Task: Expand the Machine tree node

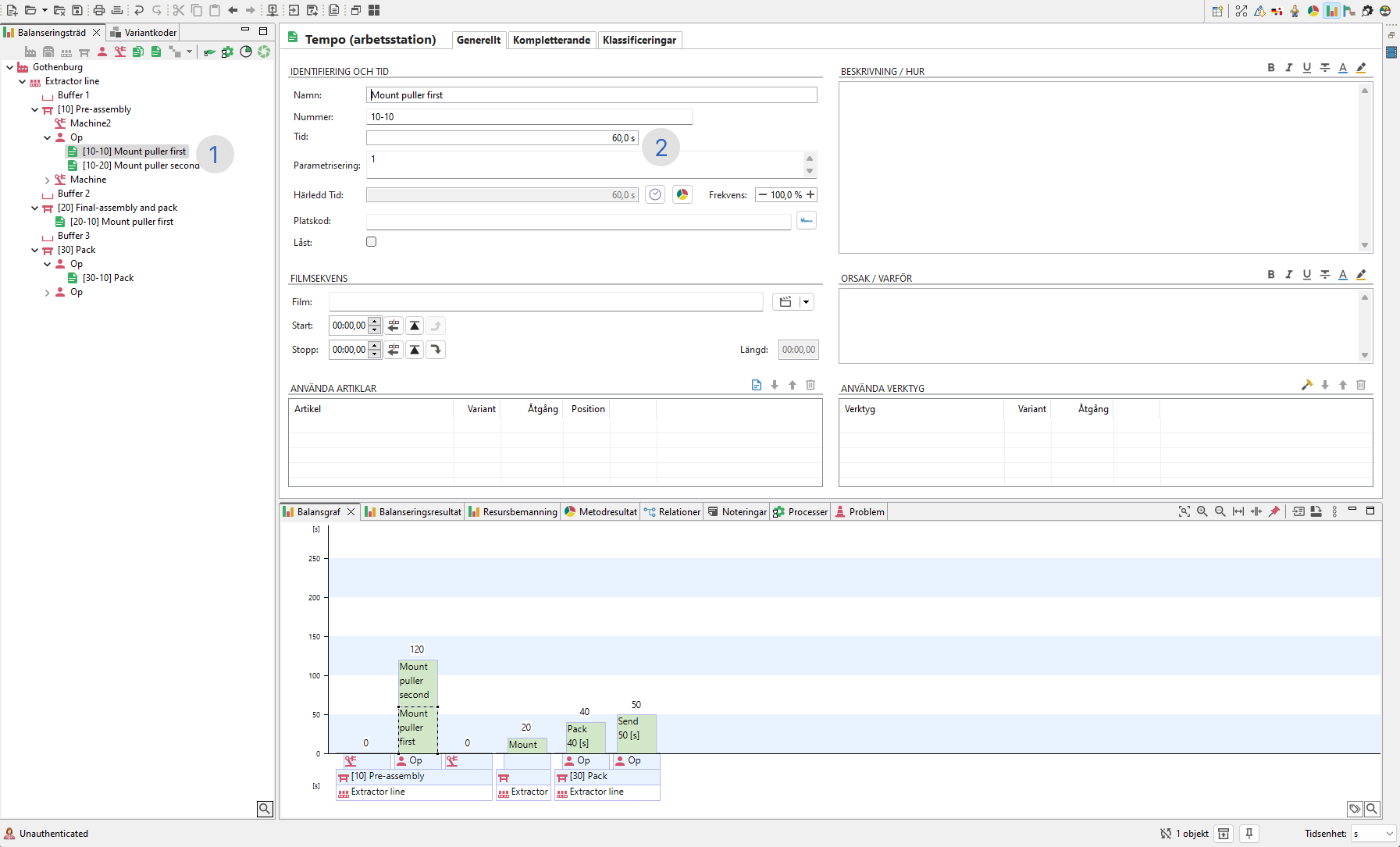Action: pos(48,180)
